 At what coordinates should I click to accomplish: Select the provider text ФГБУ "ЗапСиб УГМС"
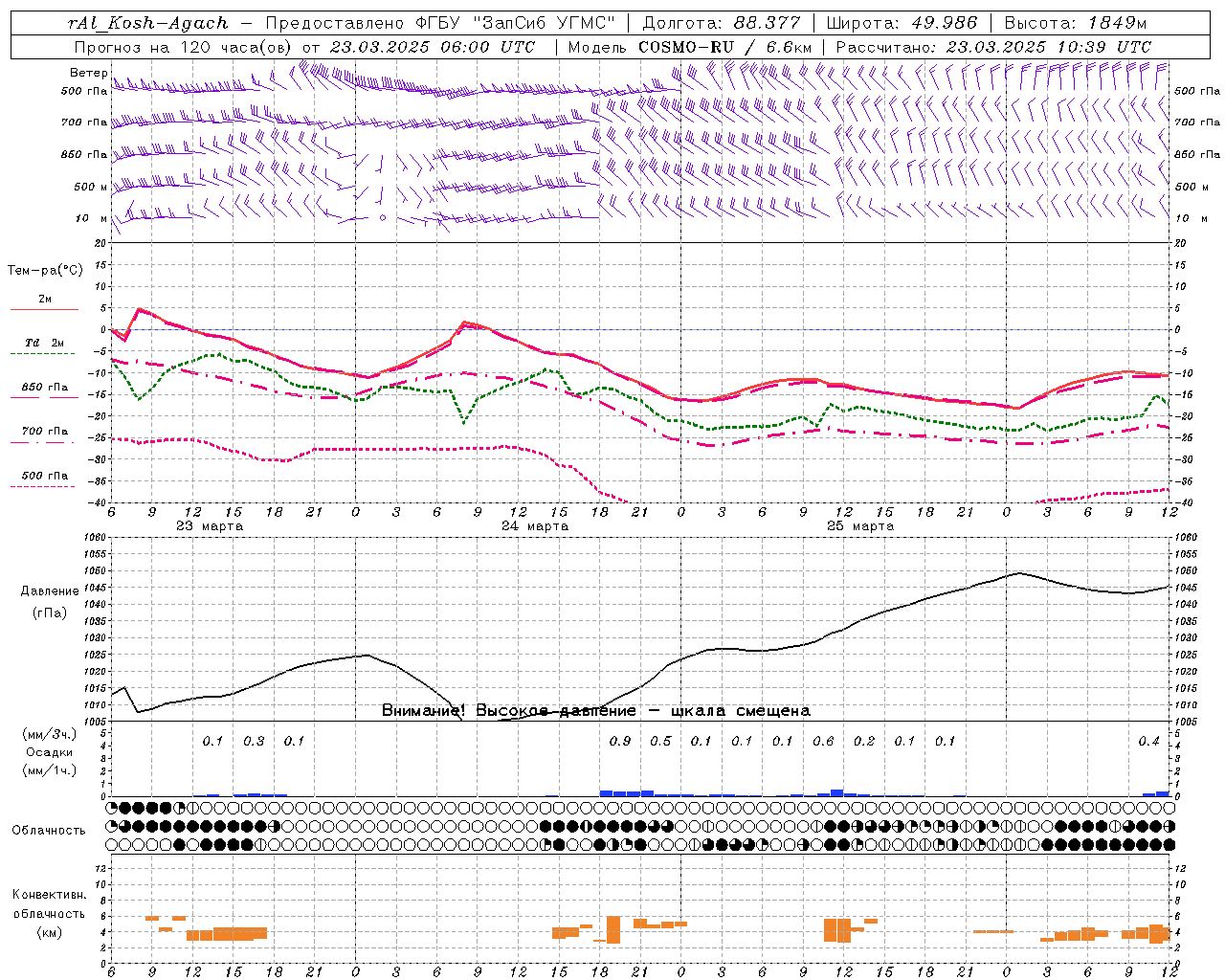(x=514, y=23)
